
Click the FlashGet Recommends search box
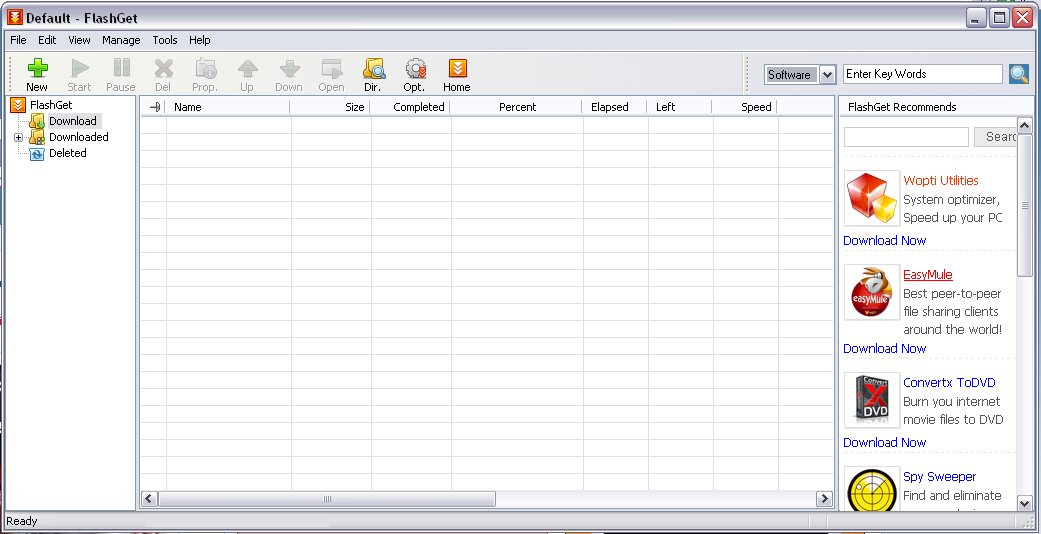point(906,137)
